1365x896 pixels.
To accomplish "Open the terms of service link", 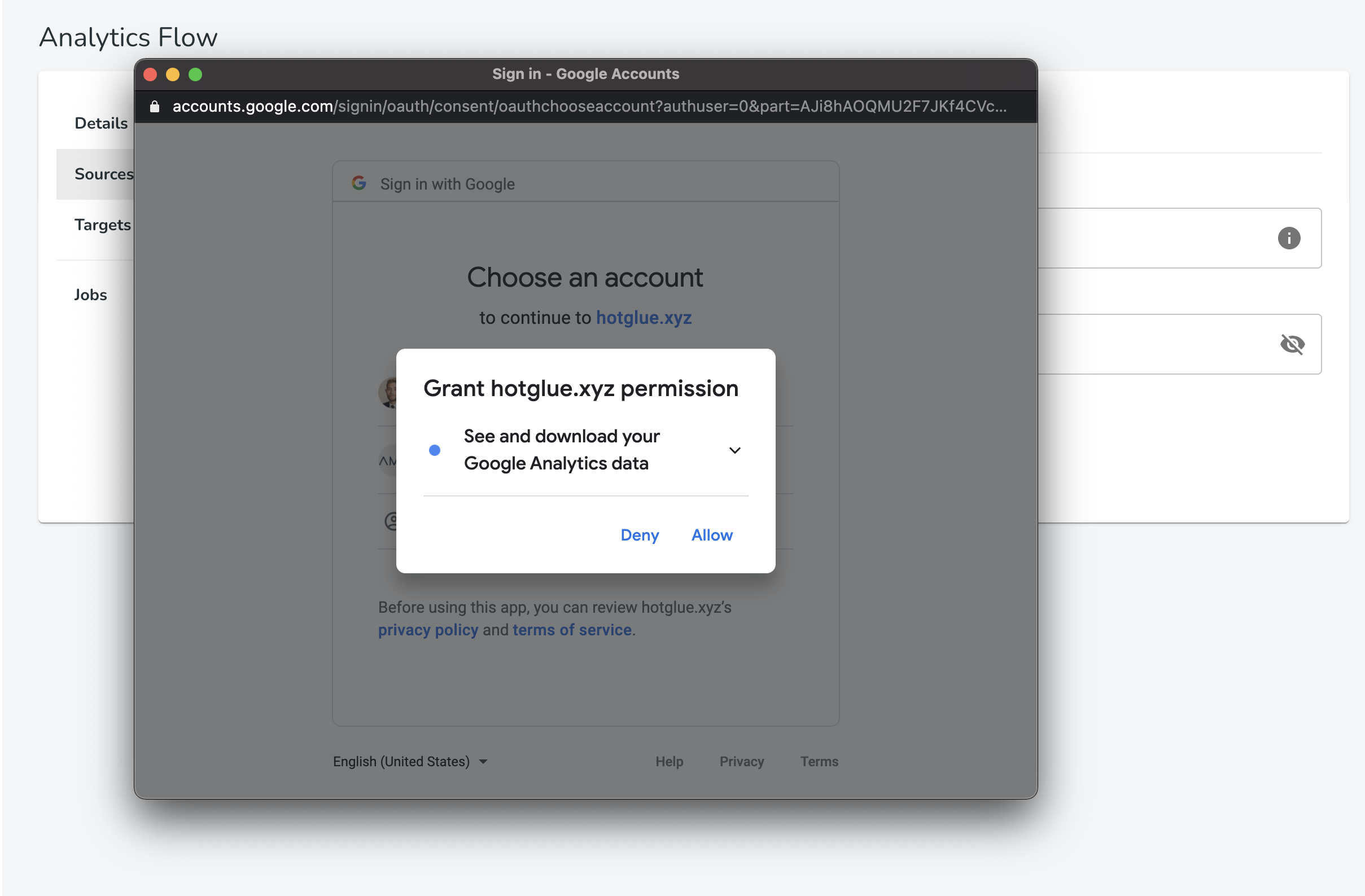I will coord(572,630).
